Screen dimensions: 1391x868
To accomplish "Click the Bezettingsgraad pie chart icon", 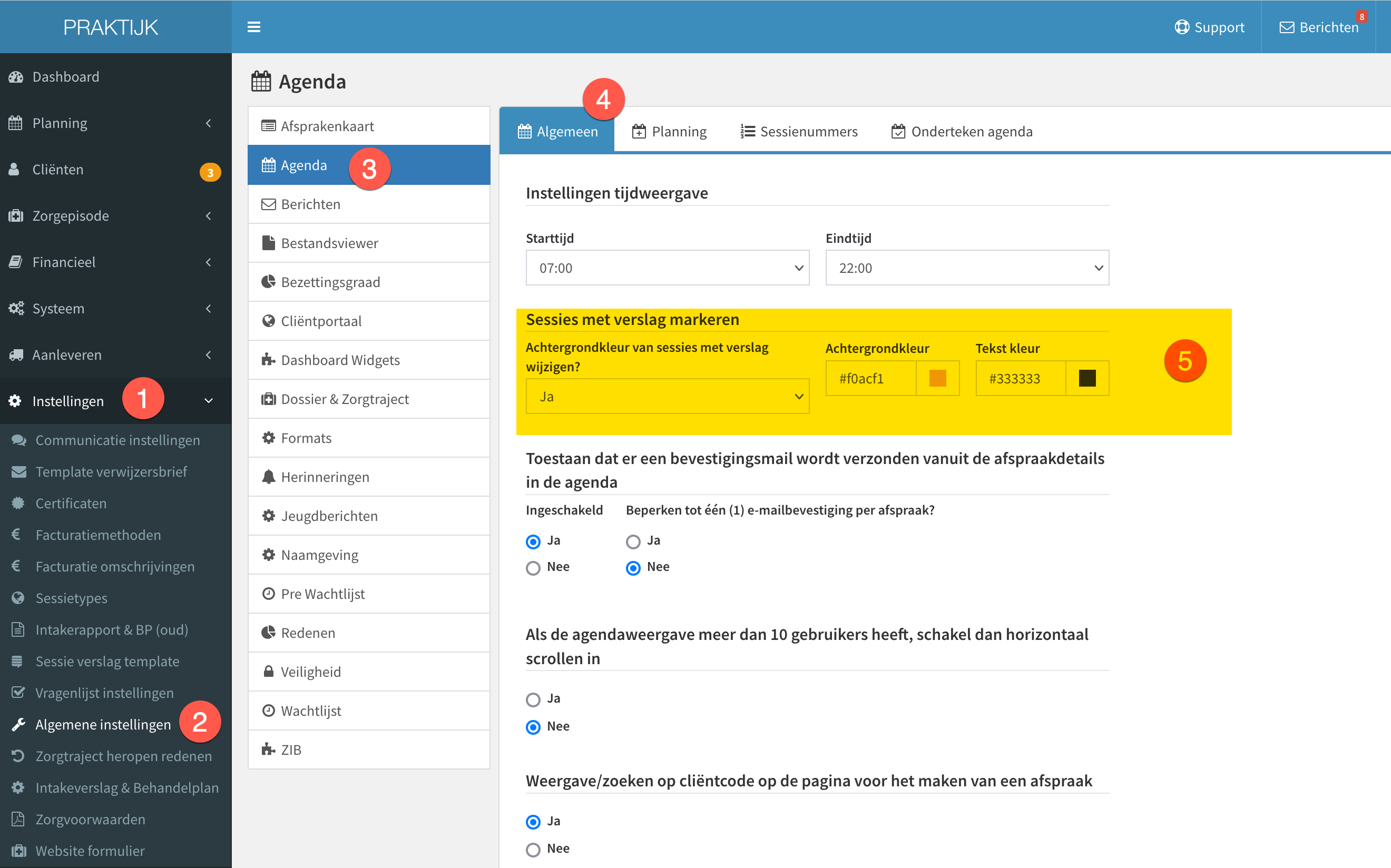I will click(x=268, y=282).
